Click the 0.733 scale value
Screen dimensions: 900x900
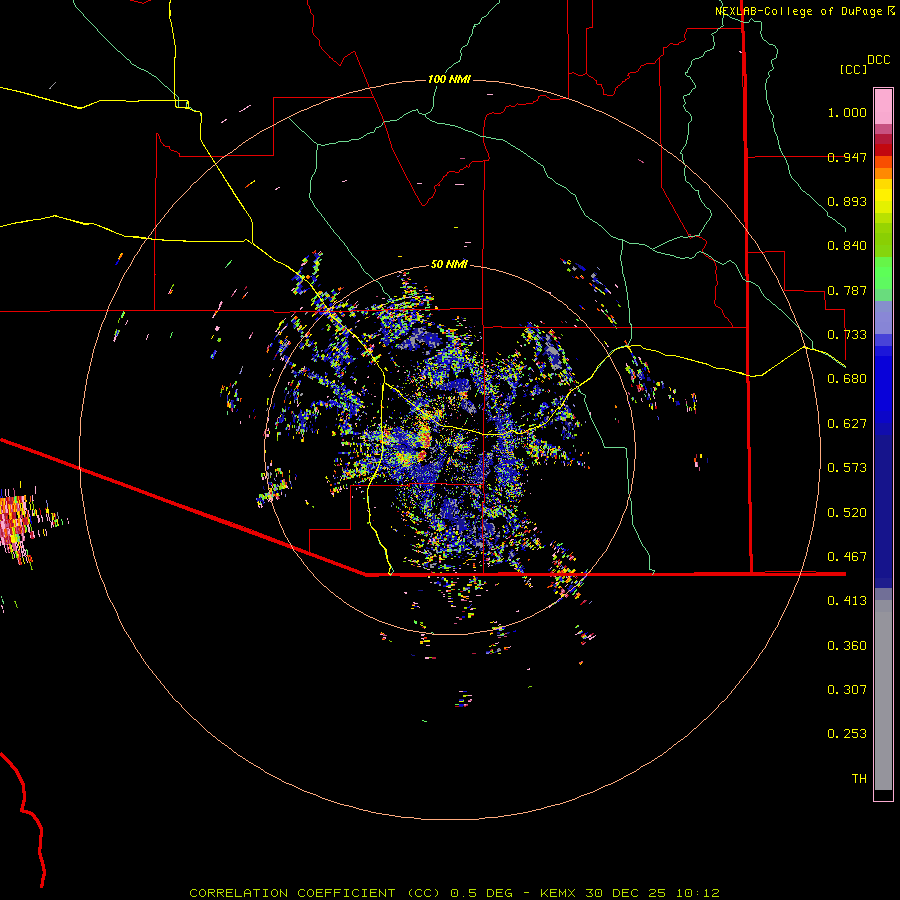847,335
